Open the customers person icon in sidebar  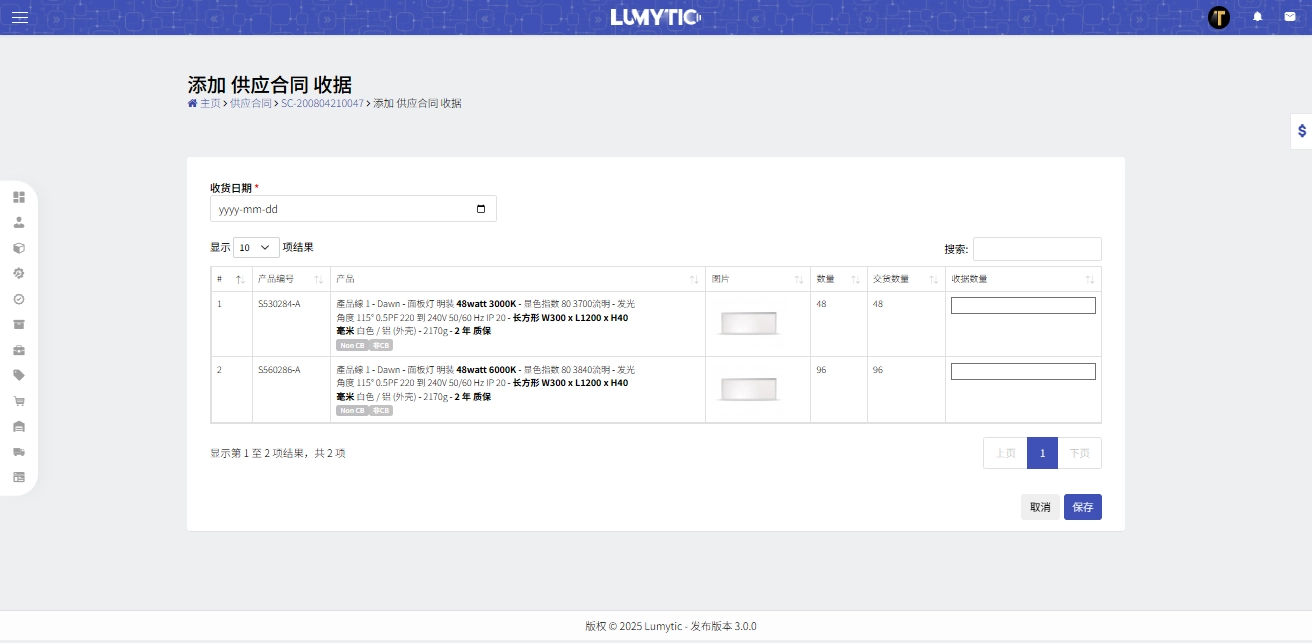click(19, 222)
